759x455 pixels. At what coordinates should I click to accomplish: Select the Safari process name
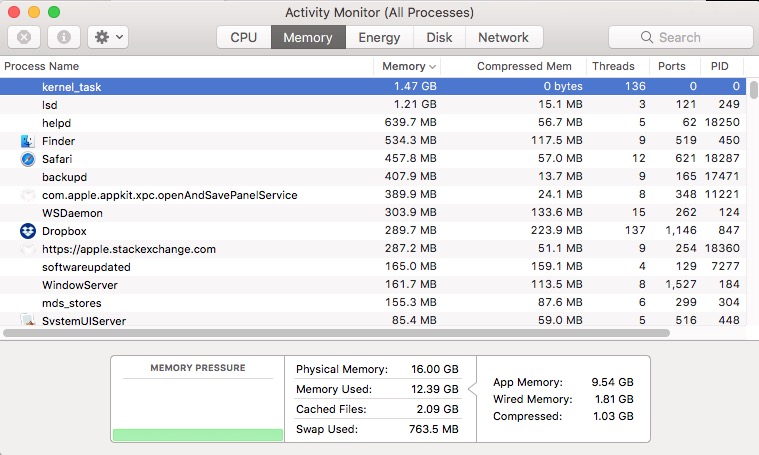pyautogui.click(x=57, y=159)
